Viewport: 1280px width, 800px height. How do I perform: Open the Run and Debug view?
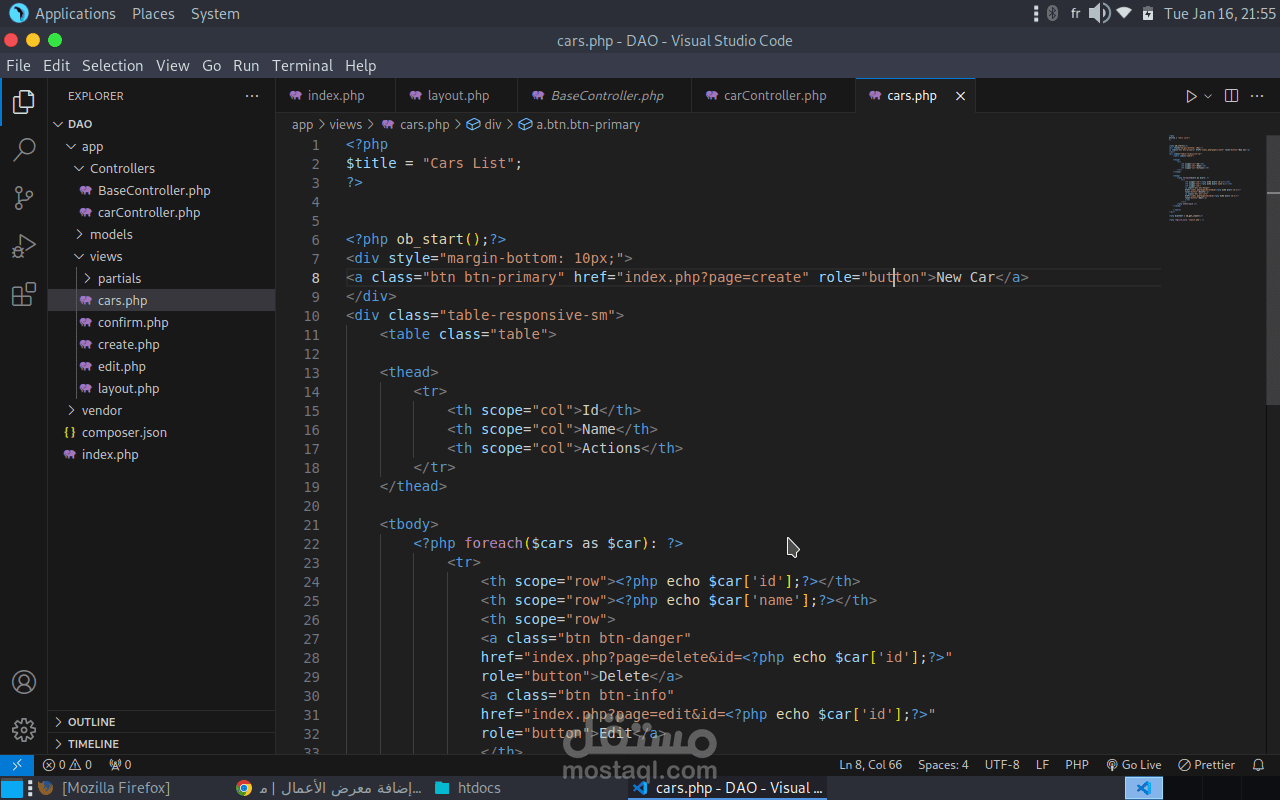pos(24,246)
